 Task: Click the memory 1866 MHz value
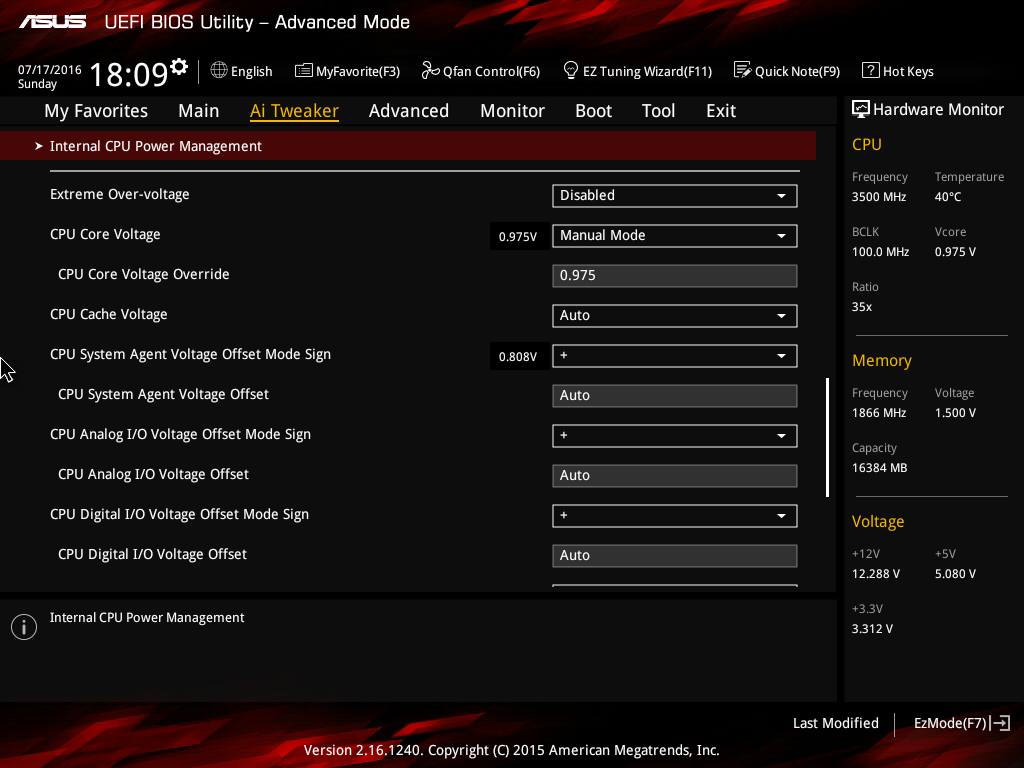coord(879,413)
